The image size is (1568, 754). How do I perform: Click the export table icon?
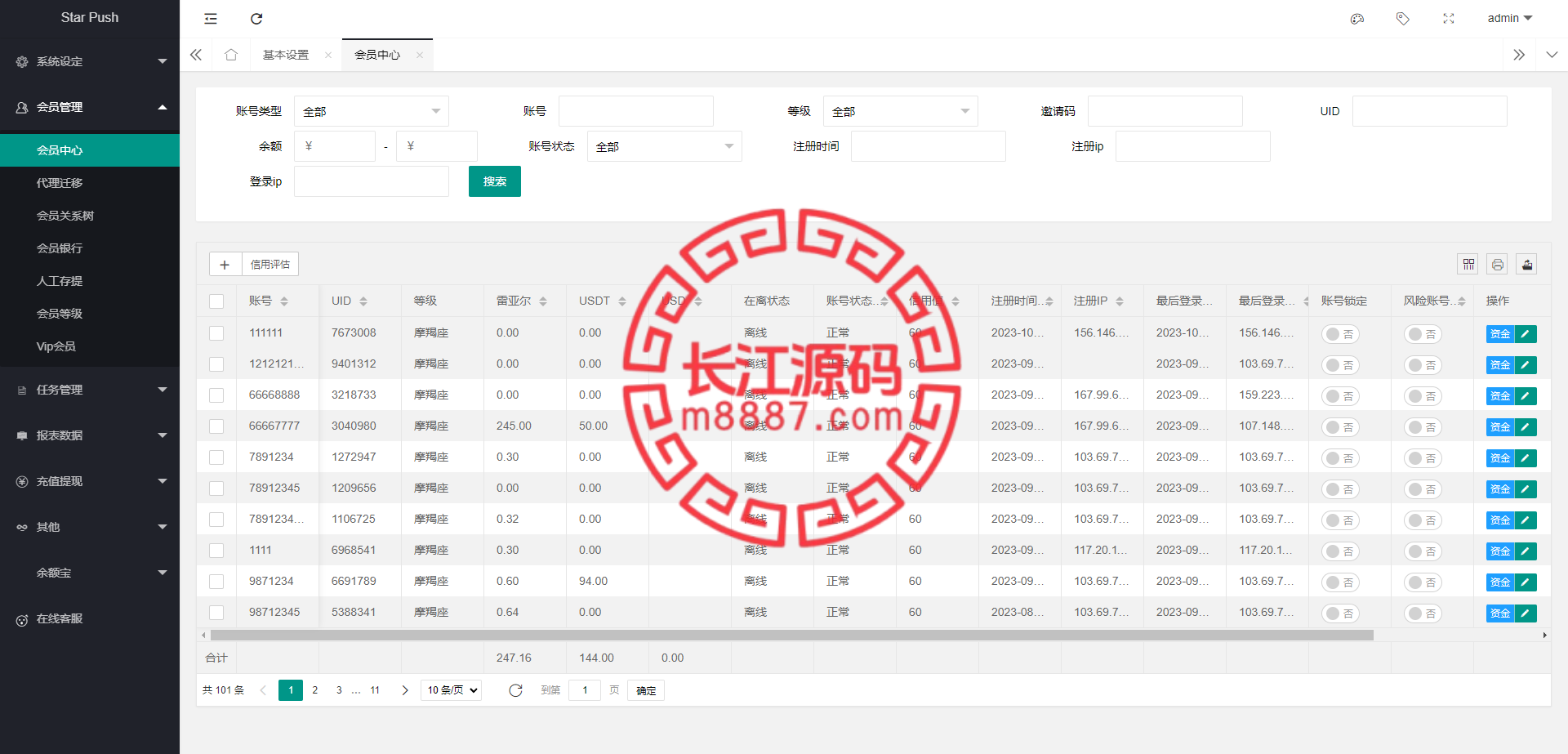[1527, 264]
